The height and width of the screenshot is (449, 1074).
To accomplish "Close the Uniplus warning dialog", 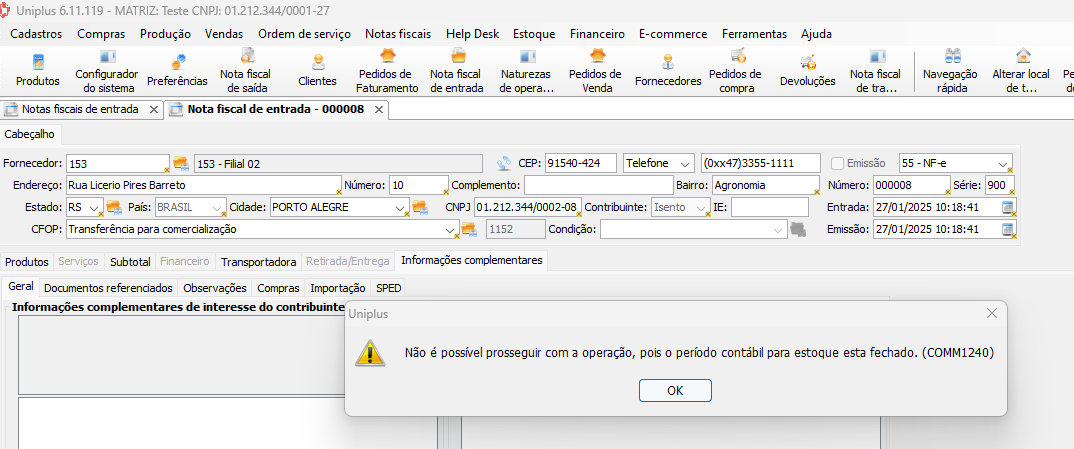I will pyautogui.click(x=991, y=313).
